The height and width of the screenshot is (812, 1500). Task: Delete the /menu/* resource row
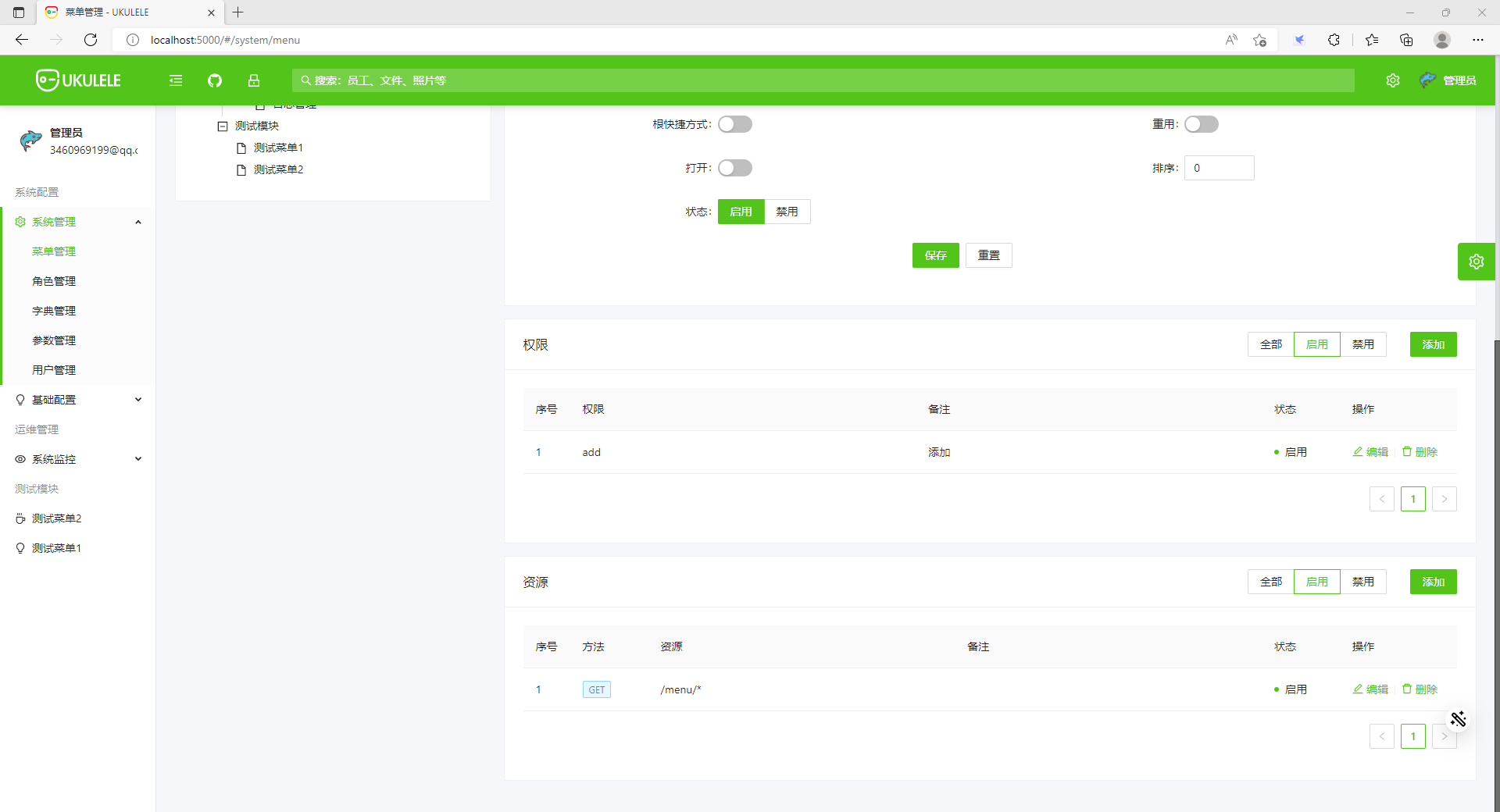1420,689
